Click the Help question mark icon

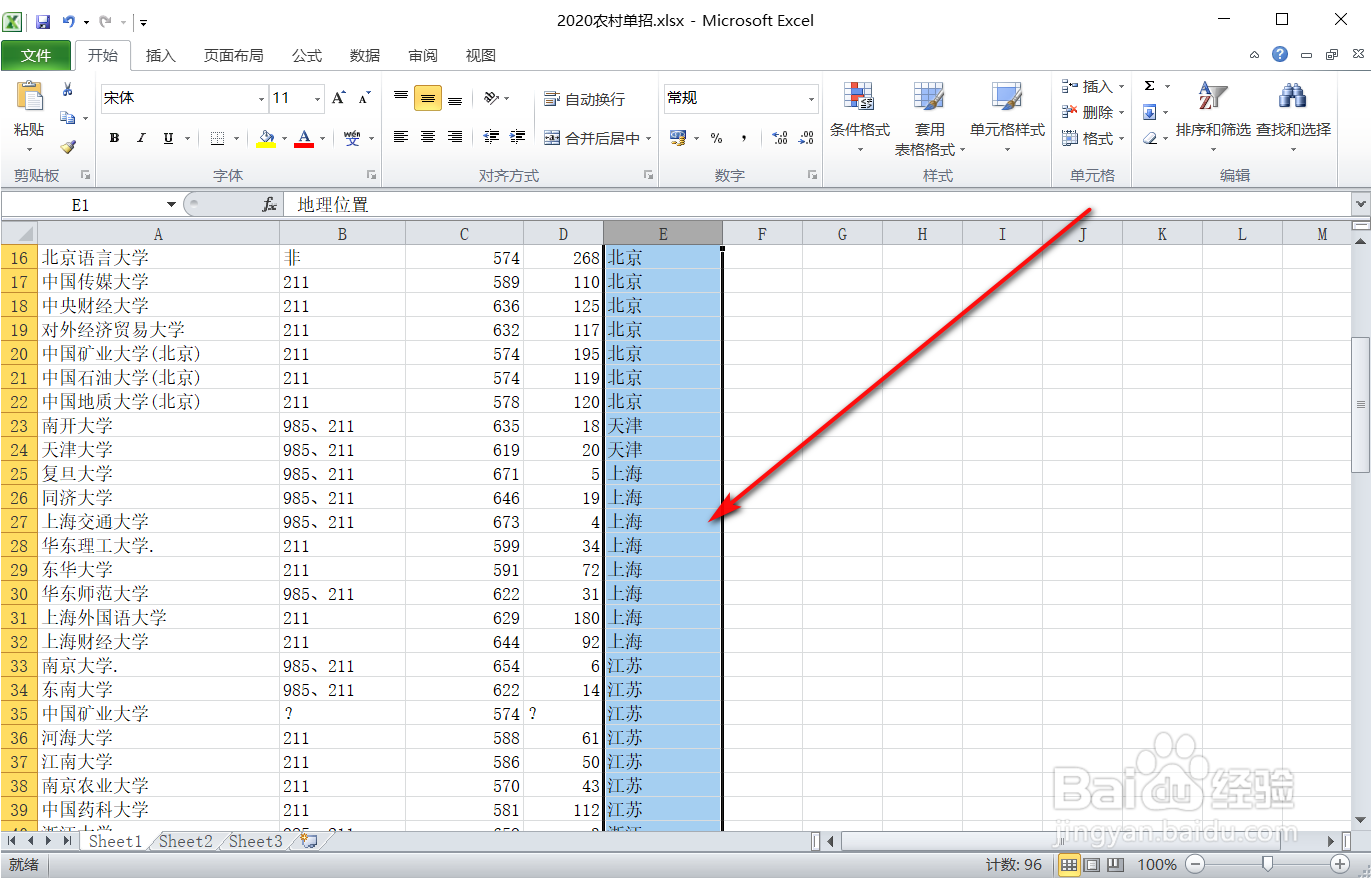[x=1280, y=54]
